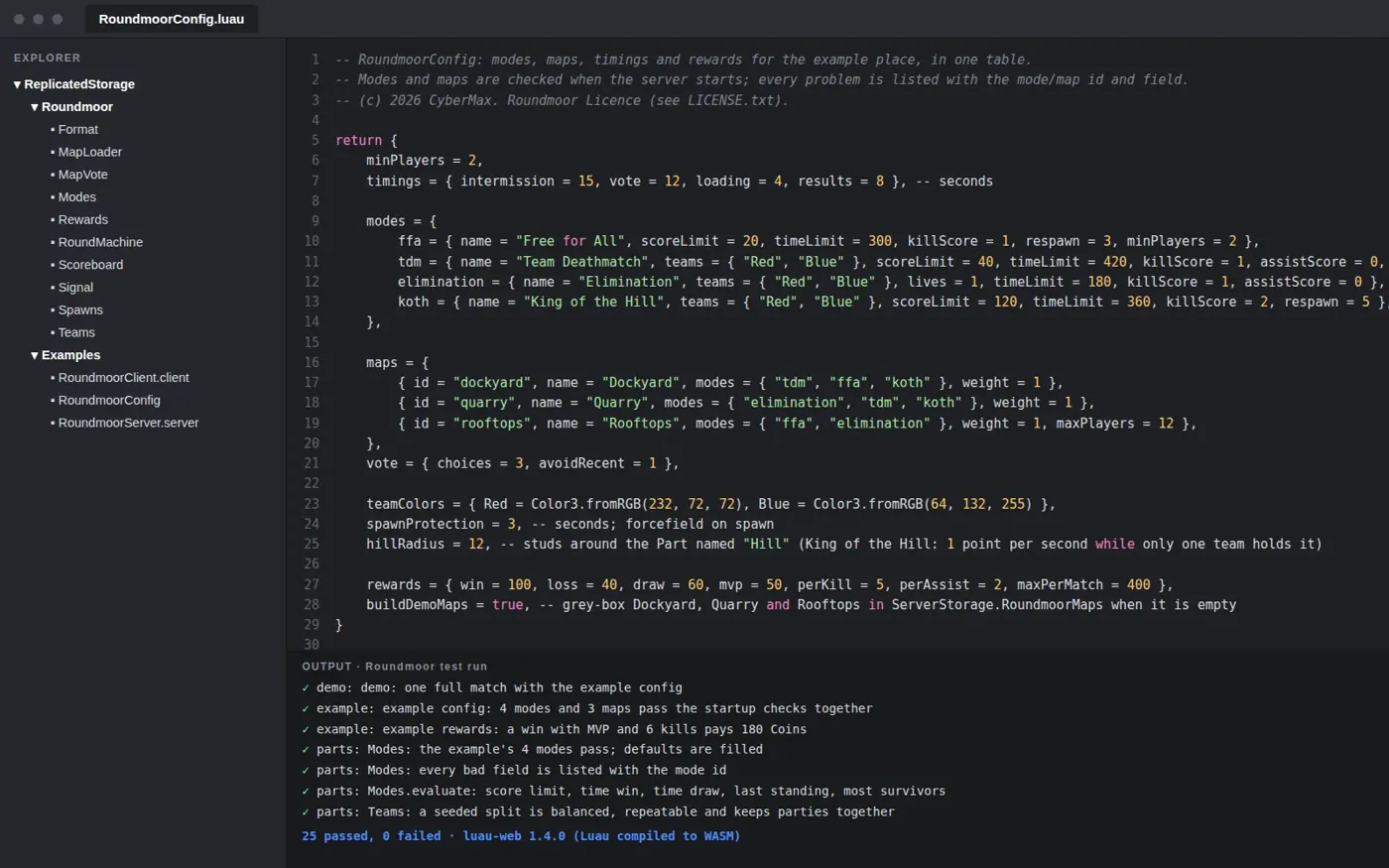Click the 'return {' statement on line 5

[366, 141]
